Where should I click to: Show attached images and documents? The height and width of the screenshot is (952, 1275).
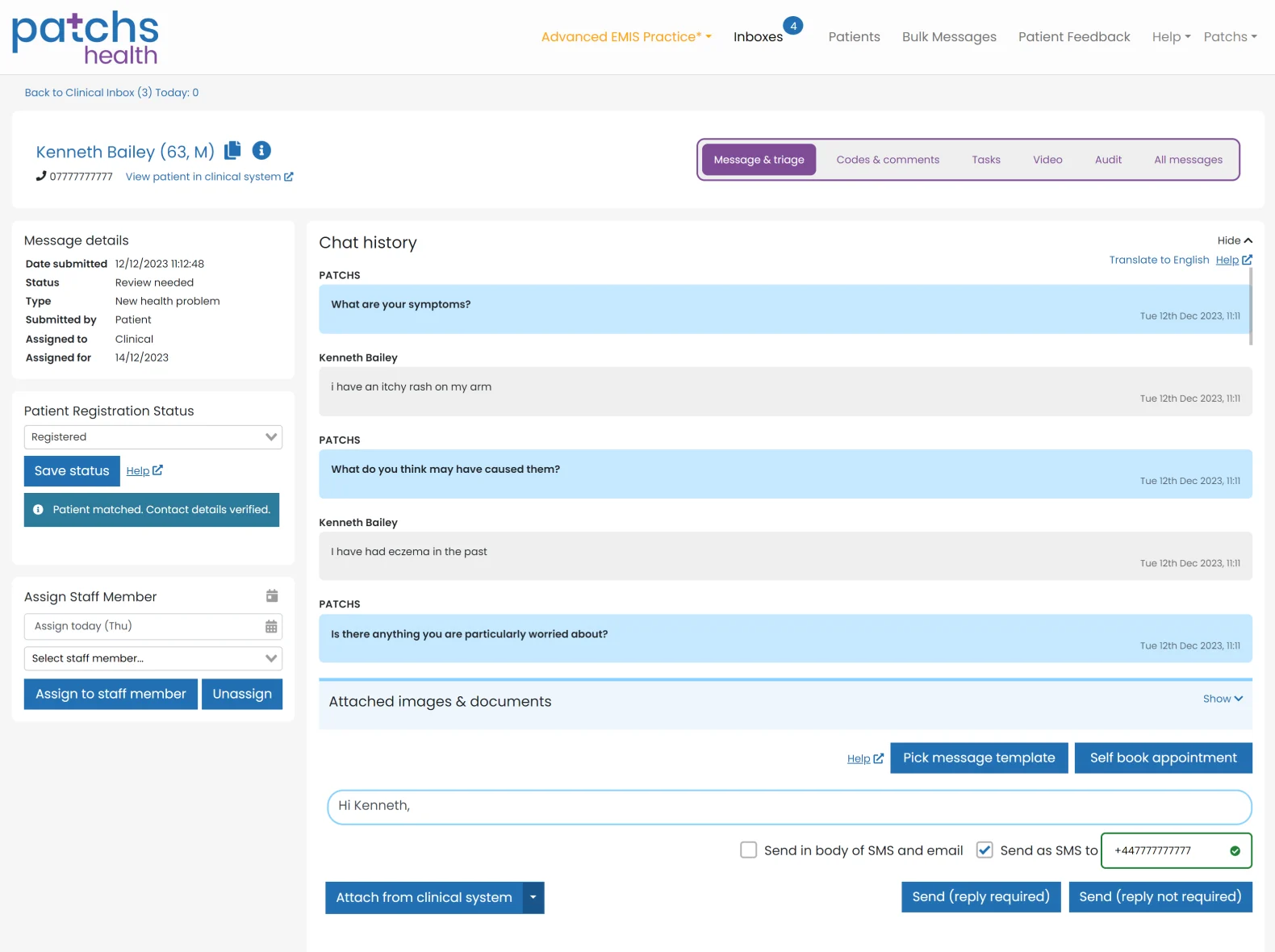1222,699
